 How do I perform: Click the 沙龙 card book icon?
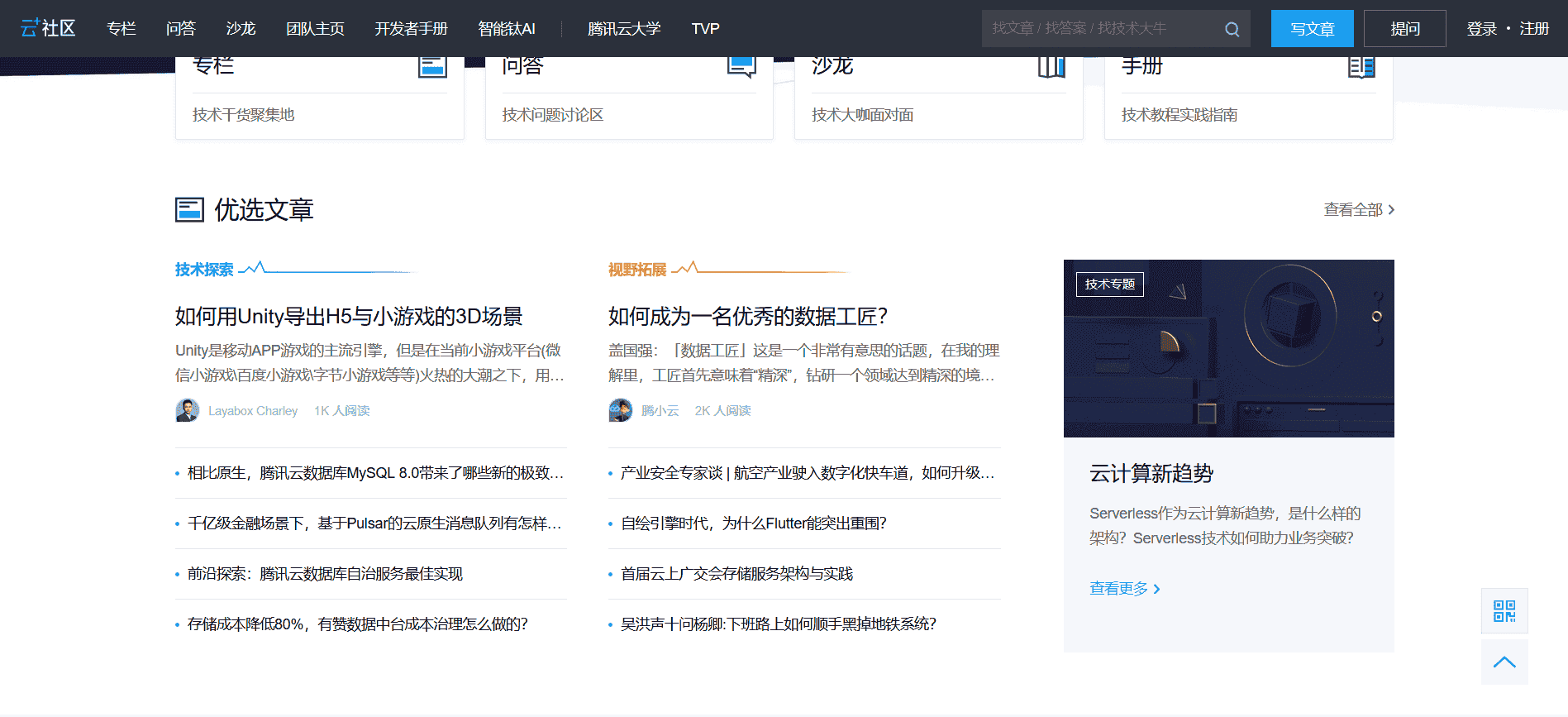pos(1051,66)
